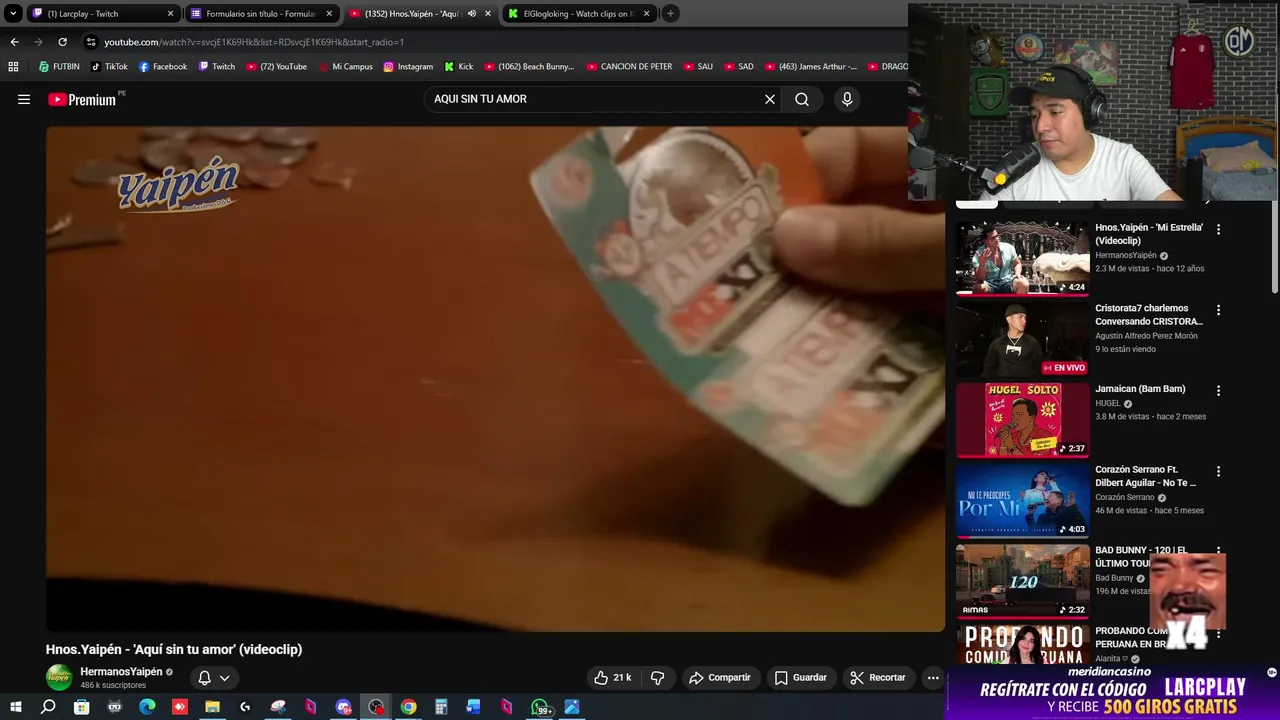
Task: Go back in browser history
Action: 14,42
